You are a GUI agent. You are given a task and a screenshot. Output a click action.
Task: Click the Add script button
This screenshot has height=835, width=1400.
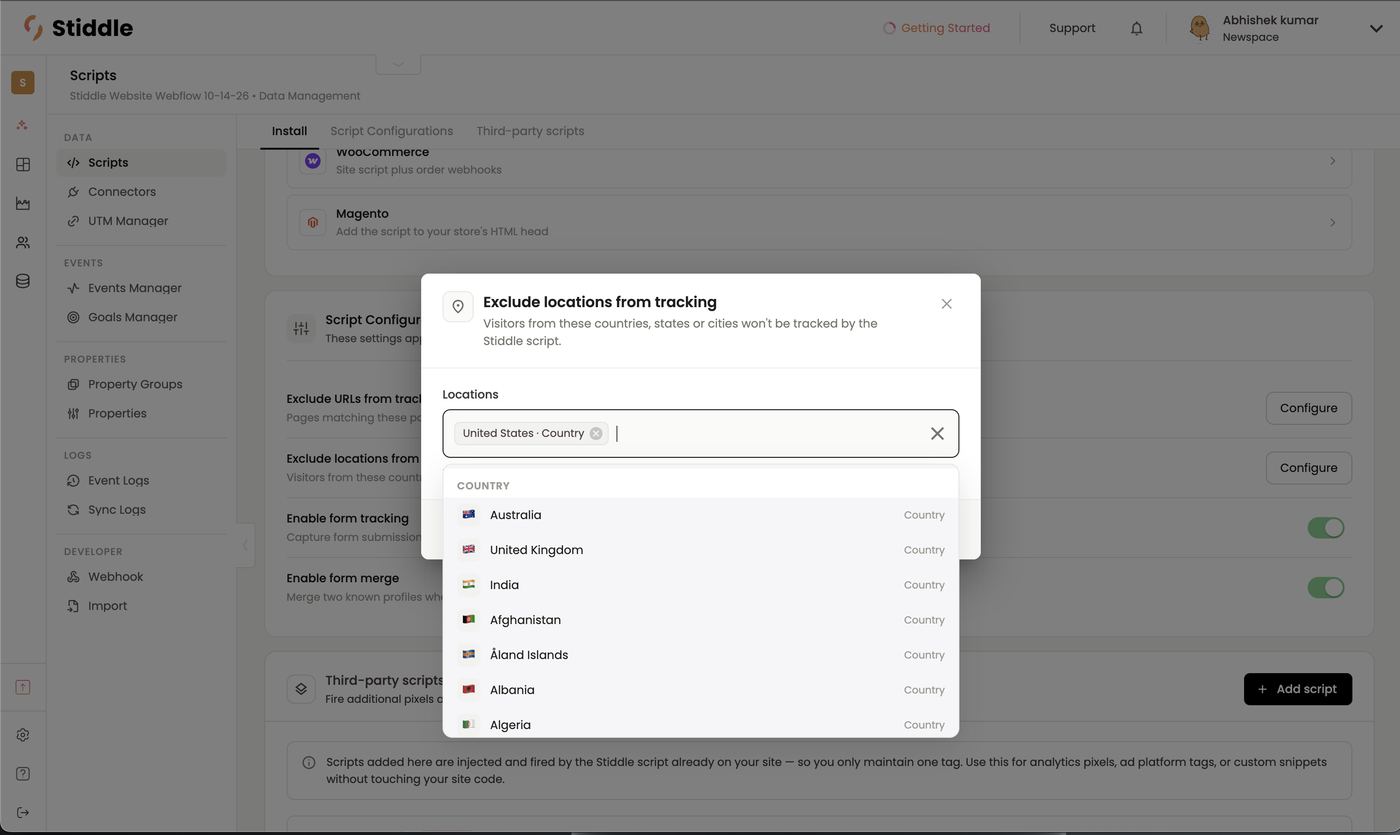[1298, 689]
